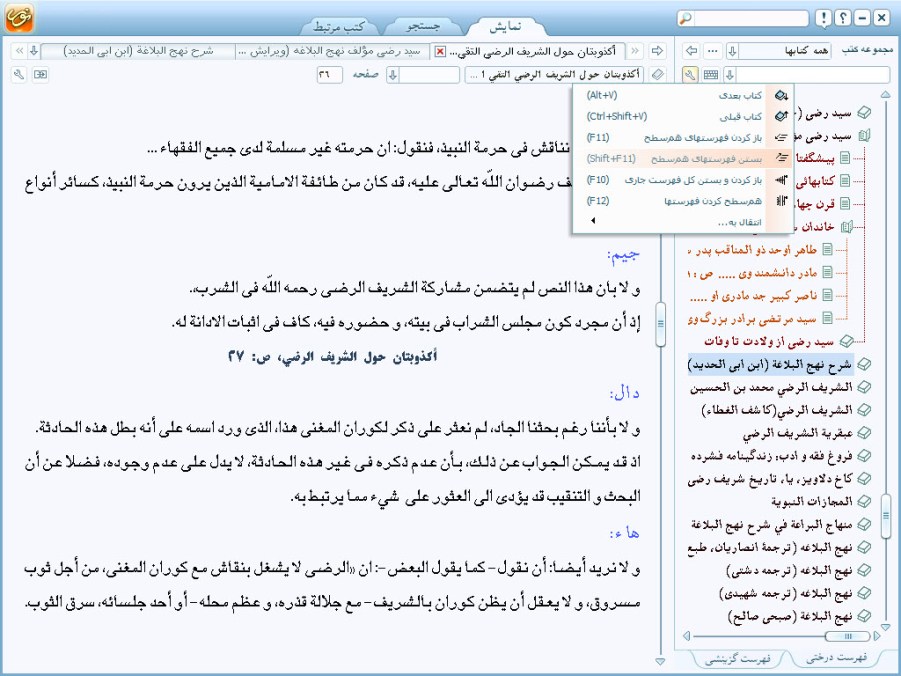The height and width of the screenshot is (676, 901).
Task: Click the page number field showing ٣٦
Action: tap(329, 74)
